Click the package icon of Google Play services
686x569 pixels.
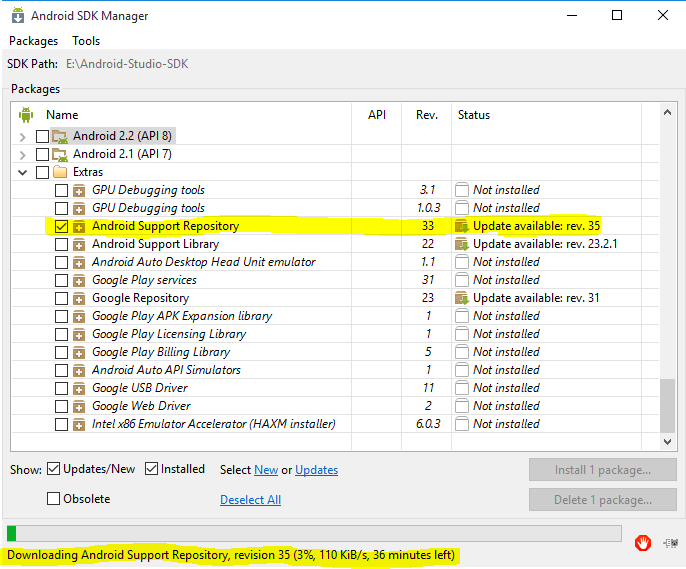pos(79,280)
